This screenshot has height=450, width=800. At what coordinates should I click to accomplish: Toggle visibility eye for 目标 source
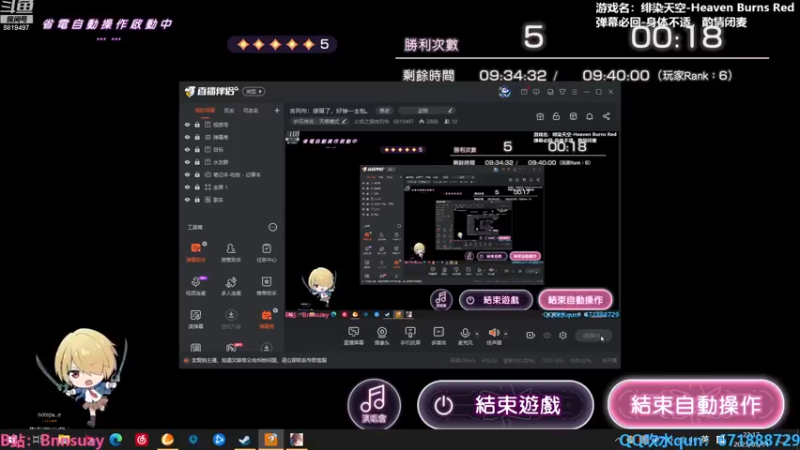pos(187,149)
